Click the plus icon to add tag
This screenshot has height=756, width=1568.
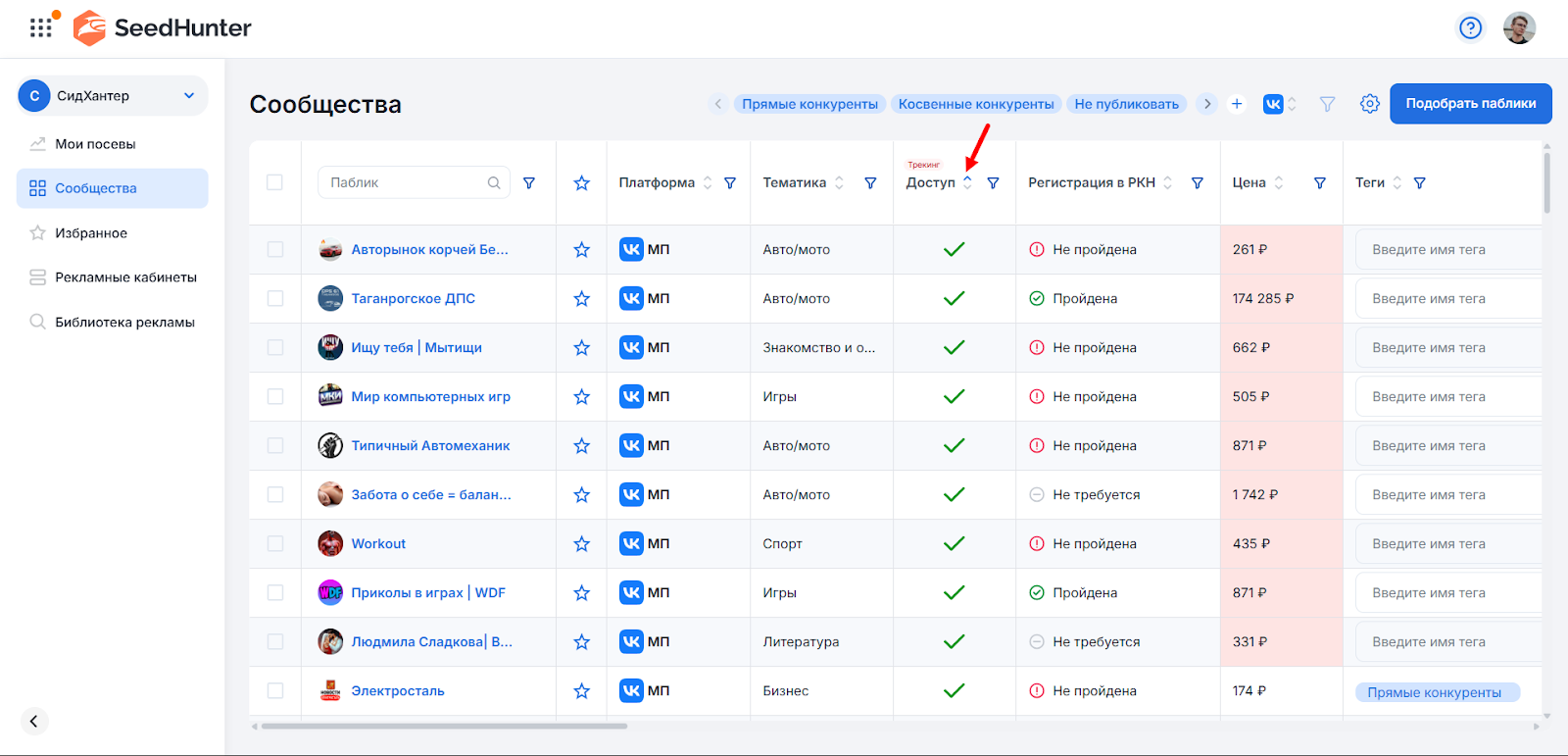coord(1237,104)
